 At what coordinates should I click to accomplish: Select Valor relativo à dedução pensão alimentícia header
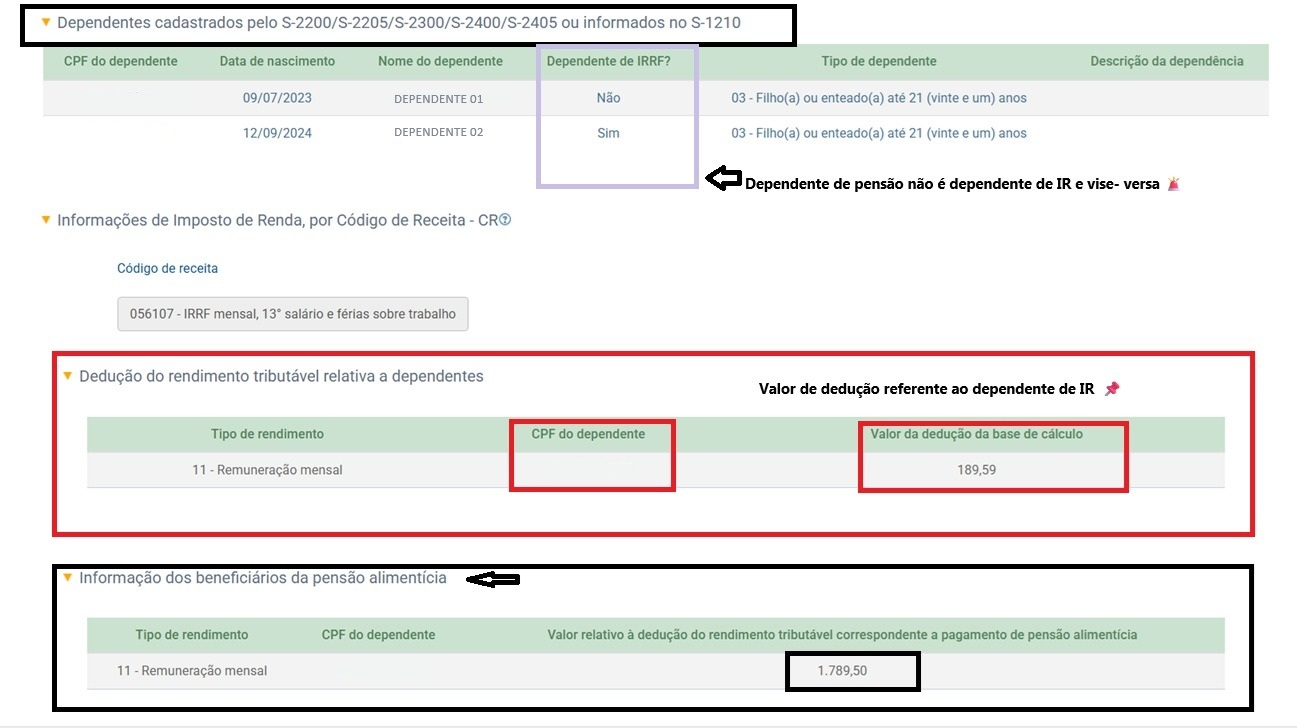click(842, 635)
